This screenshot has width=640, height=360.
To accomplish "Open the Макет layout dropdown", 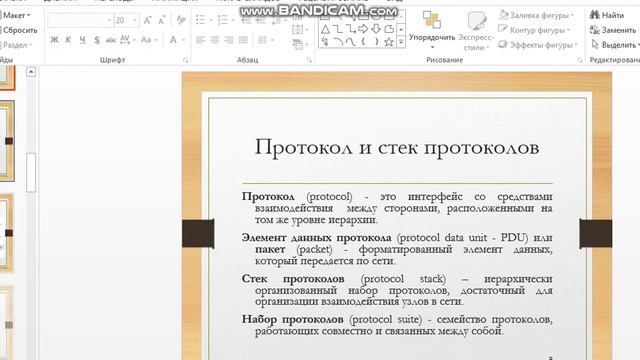I will 16,16.
